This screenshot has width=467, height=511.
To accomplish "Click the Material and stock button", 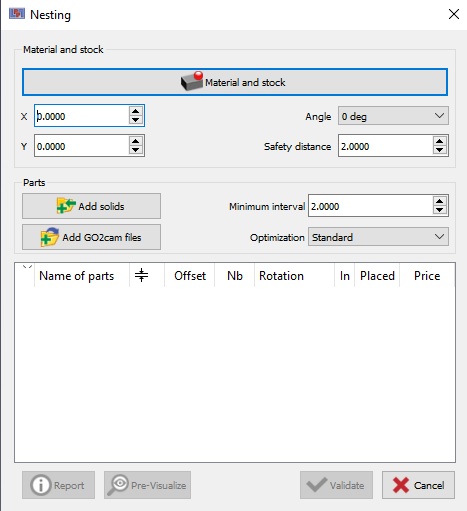I will pyautogui.click(x=235, y=82).
